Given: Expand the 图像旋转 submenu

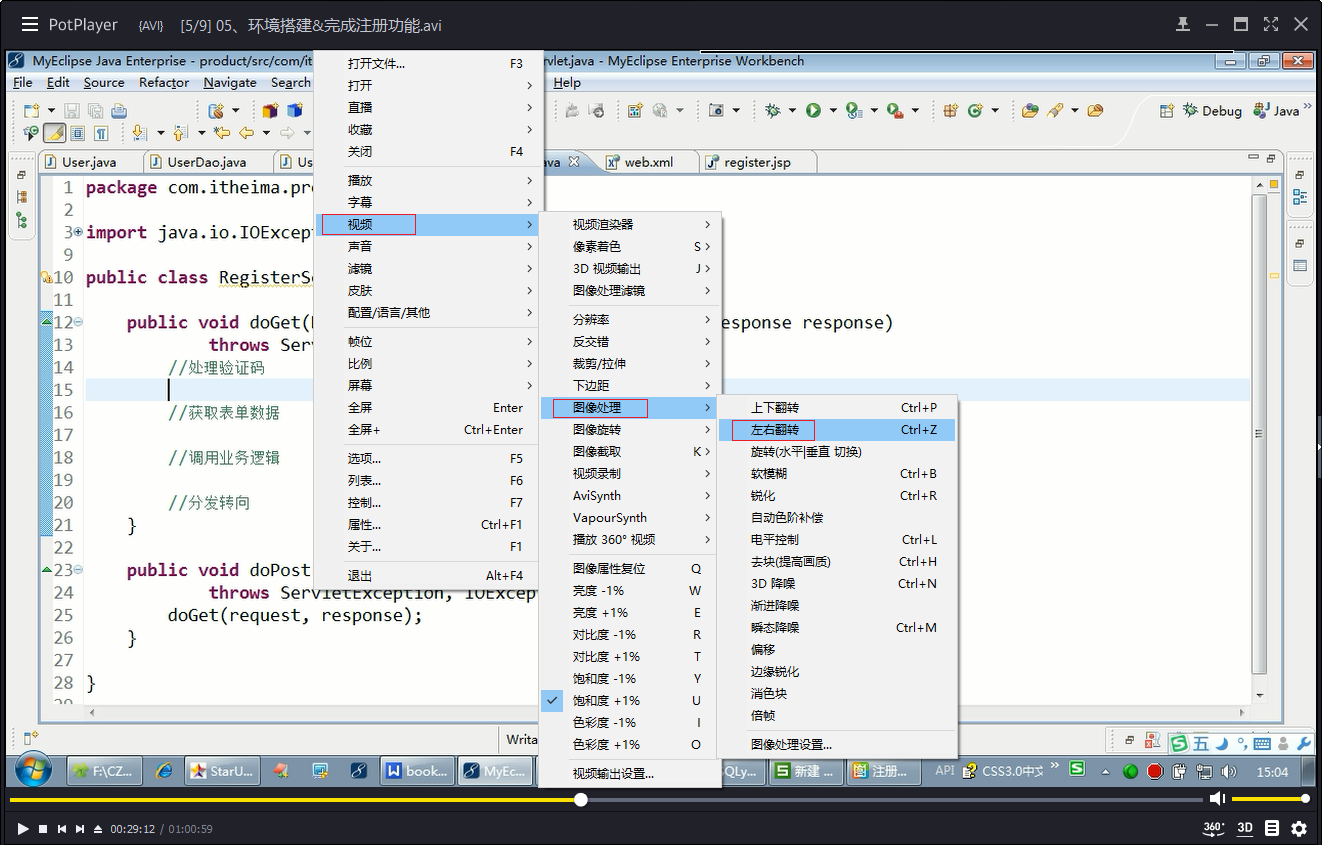Looking at the screenshot, I should [x=630, y=430].
